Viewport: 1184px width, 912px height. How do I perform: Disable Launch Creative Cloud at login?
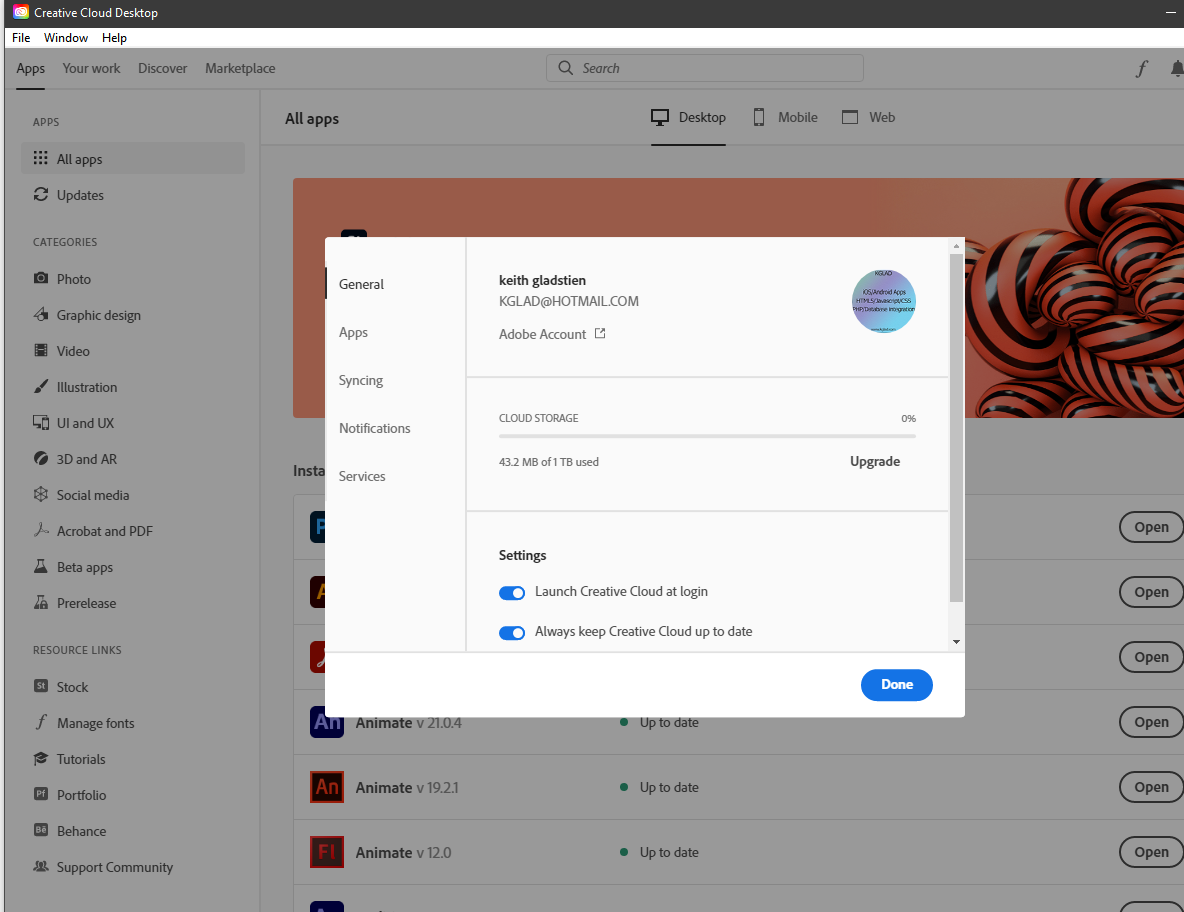pyautogui.click(x=512, y=592)
